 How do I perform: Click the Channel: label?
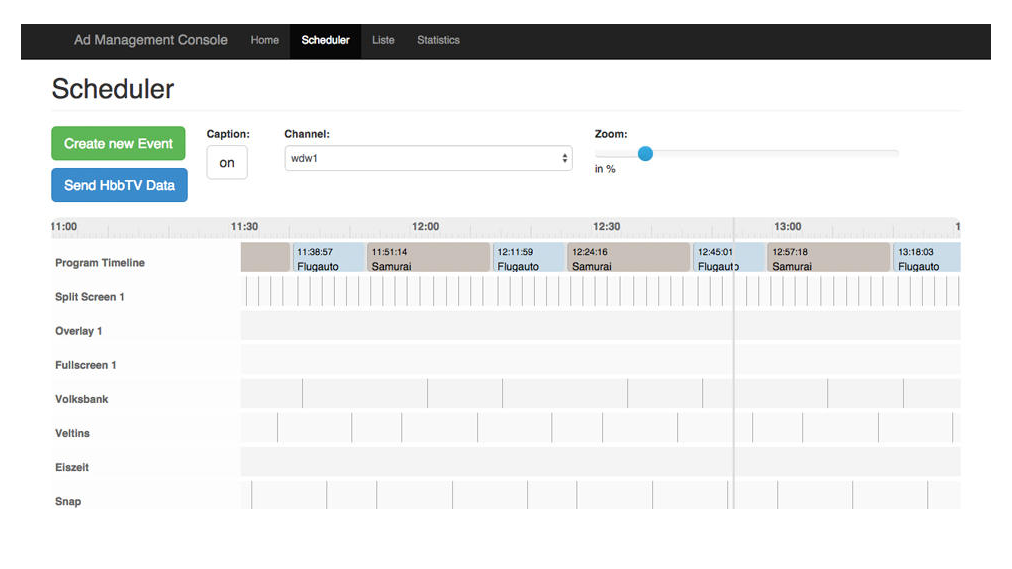coord(307,134)
